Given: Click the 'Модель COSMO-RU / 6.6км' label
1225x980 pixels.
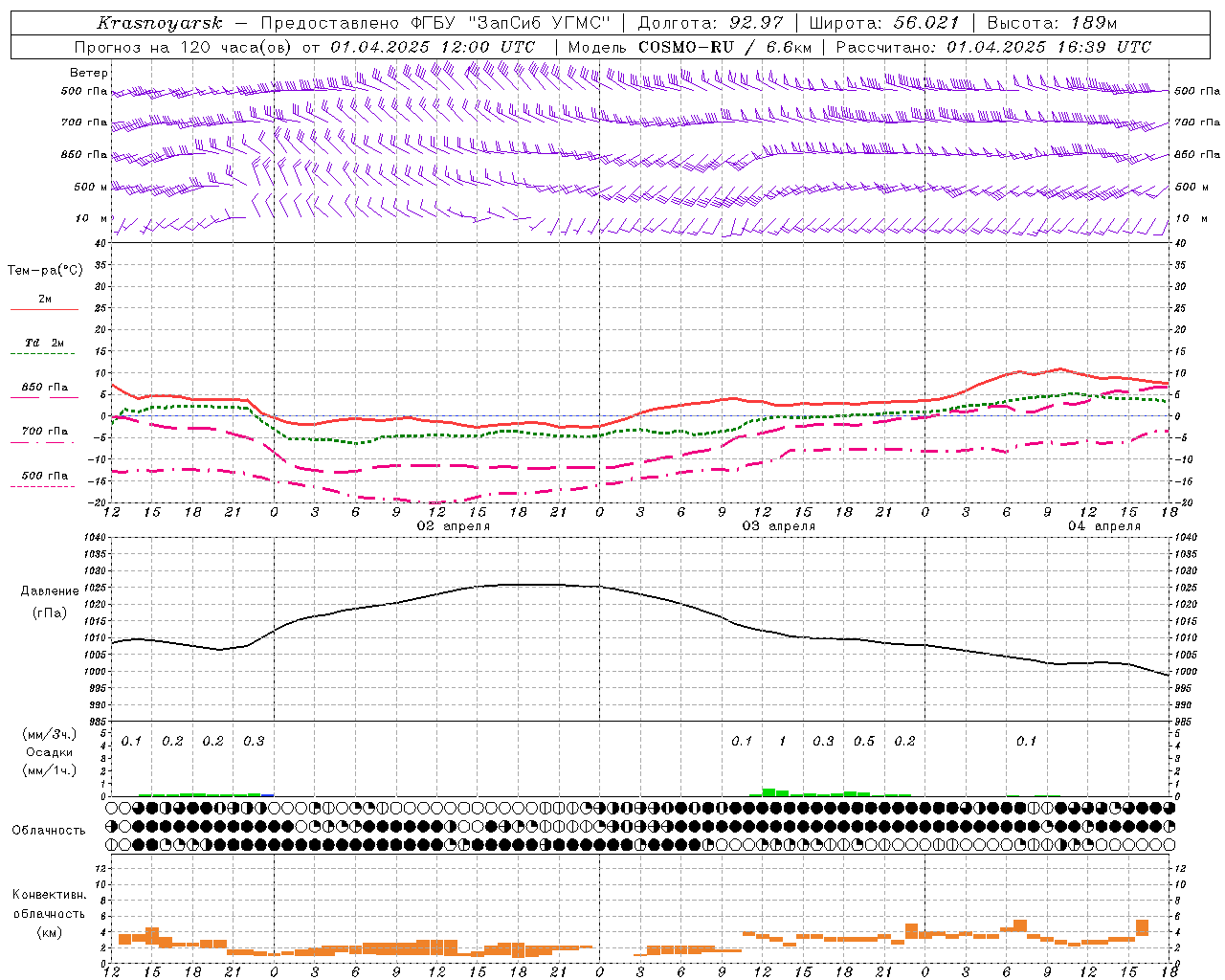Looking at the screenshot, I should tap(690, 47).
